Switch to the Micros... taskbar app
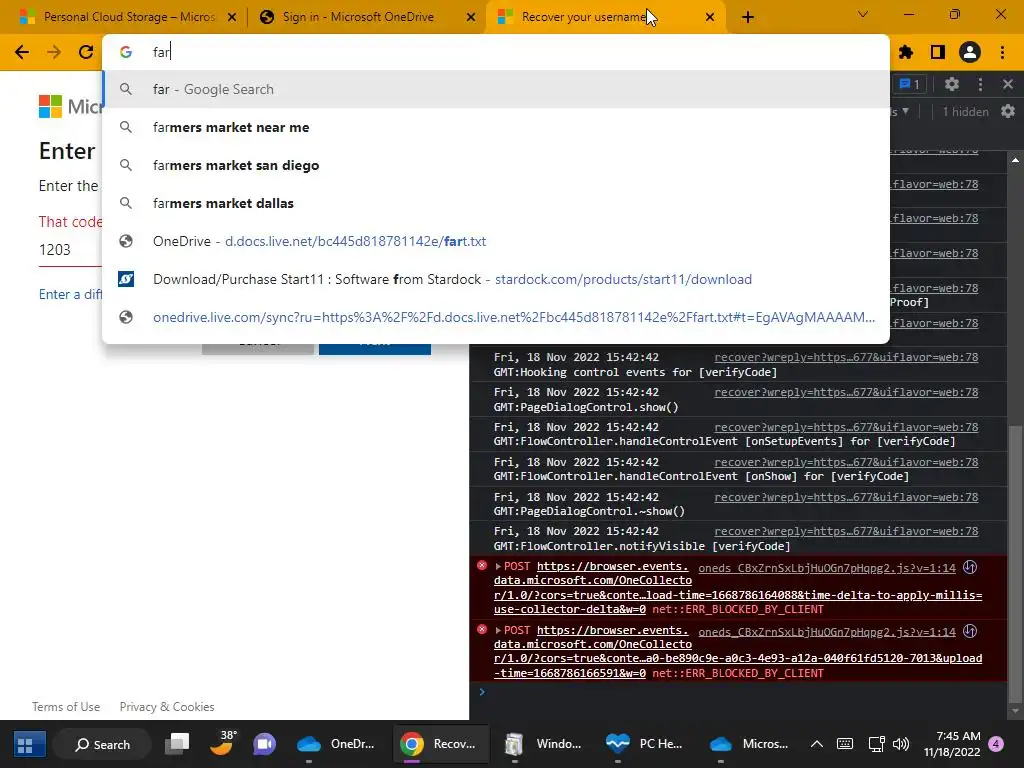The height and width of the screenshot is (768, 1024). coord(748,744)
